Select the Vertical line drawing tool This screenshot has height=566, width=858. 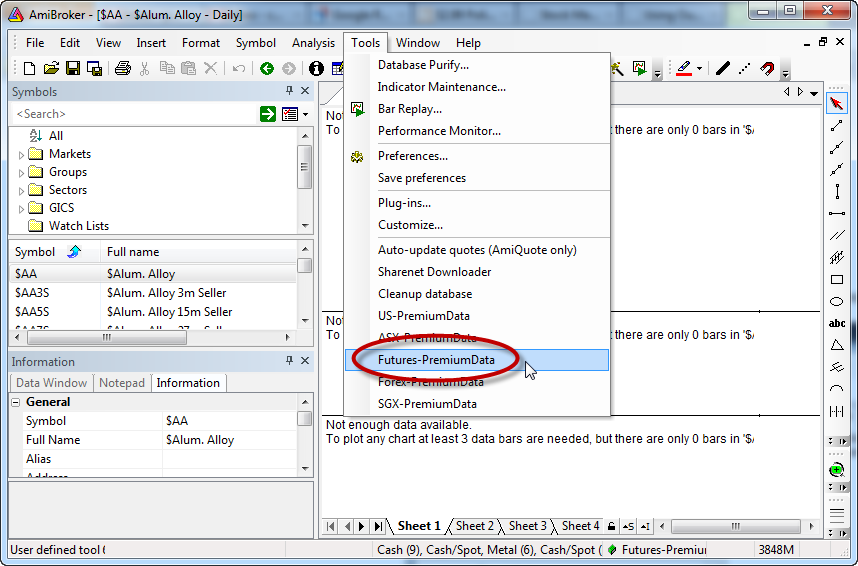coord(837,192)
